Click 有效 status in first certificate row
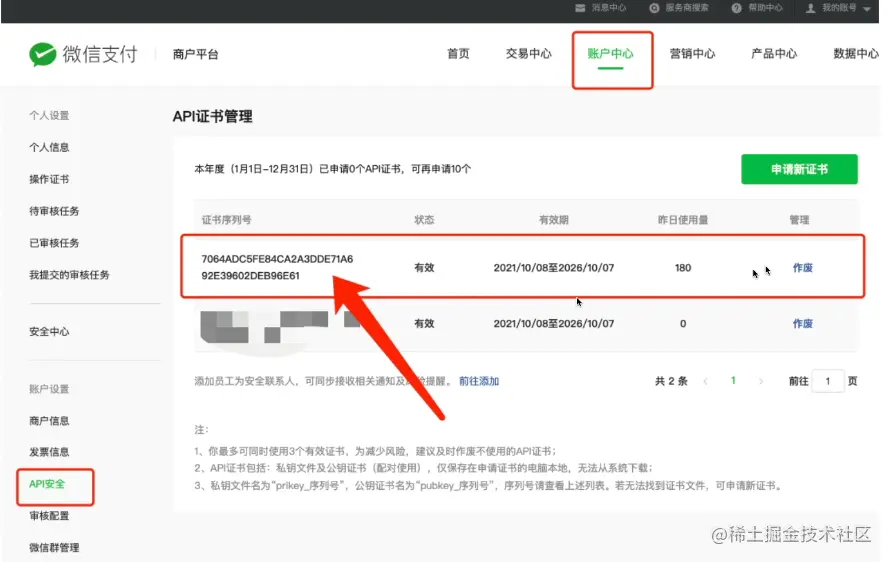The image size is (889, 562). click(424, 268)
